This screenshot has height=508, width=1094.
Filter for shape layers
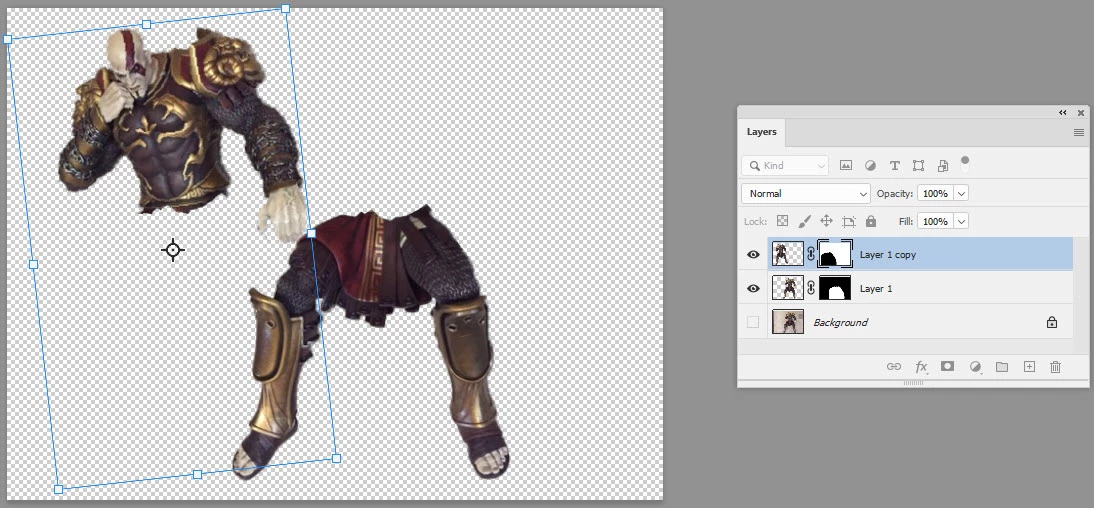coord(918,165)
